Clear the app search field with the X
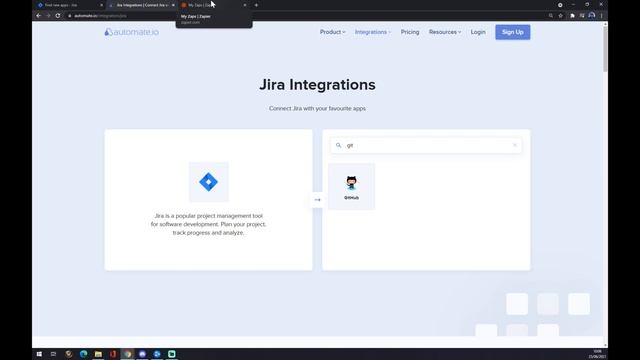 515,145
